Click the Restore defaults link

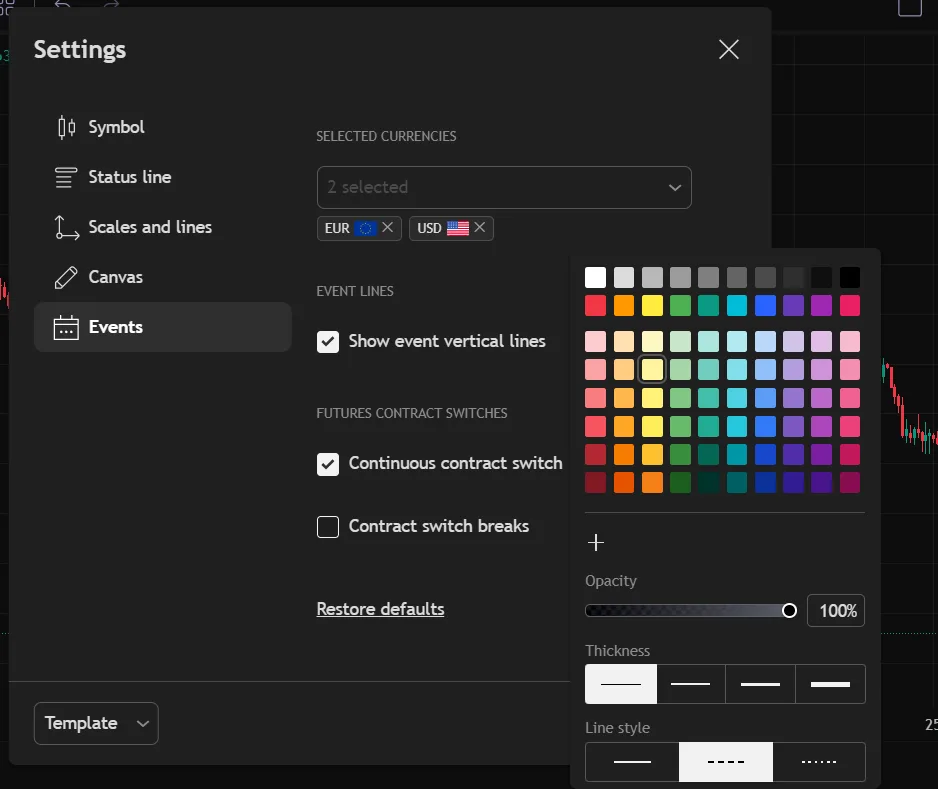(380, 609)
